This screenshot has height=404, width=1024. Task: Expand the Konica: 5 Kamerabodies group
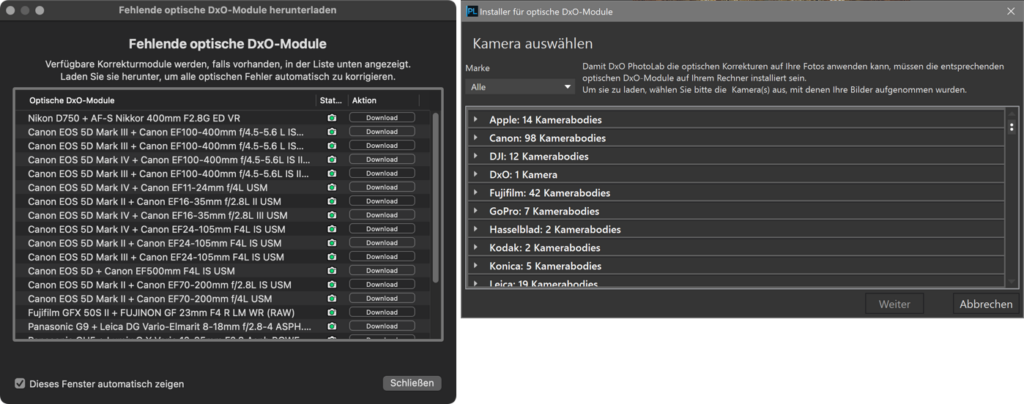[x=476, y=266]
